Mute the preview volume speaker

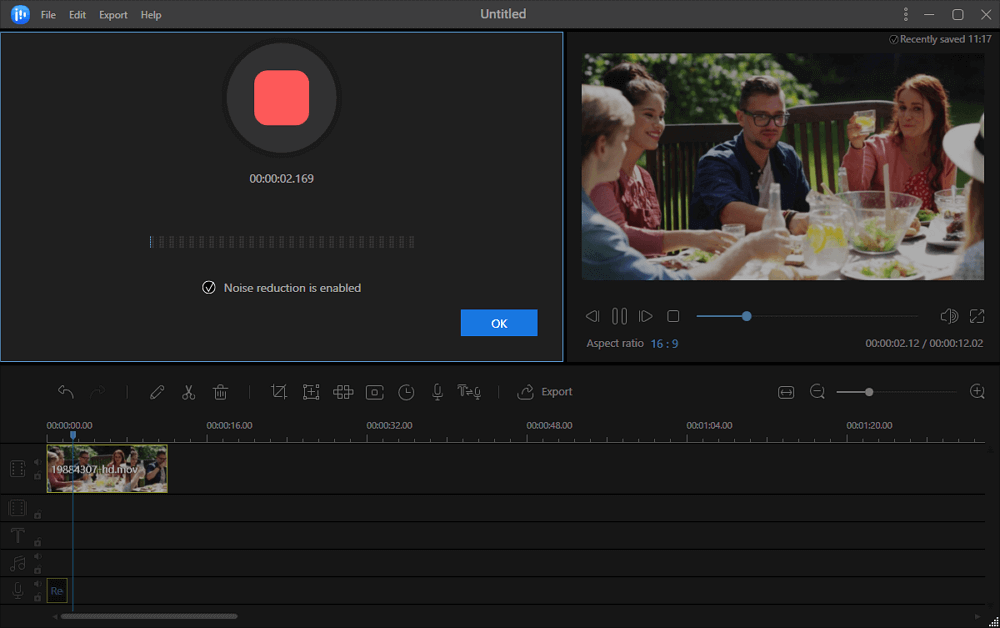pyautogui.click(x=949, y=316)
